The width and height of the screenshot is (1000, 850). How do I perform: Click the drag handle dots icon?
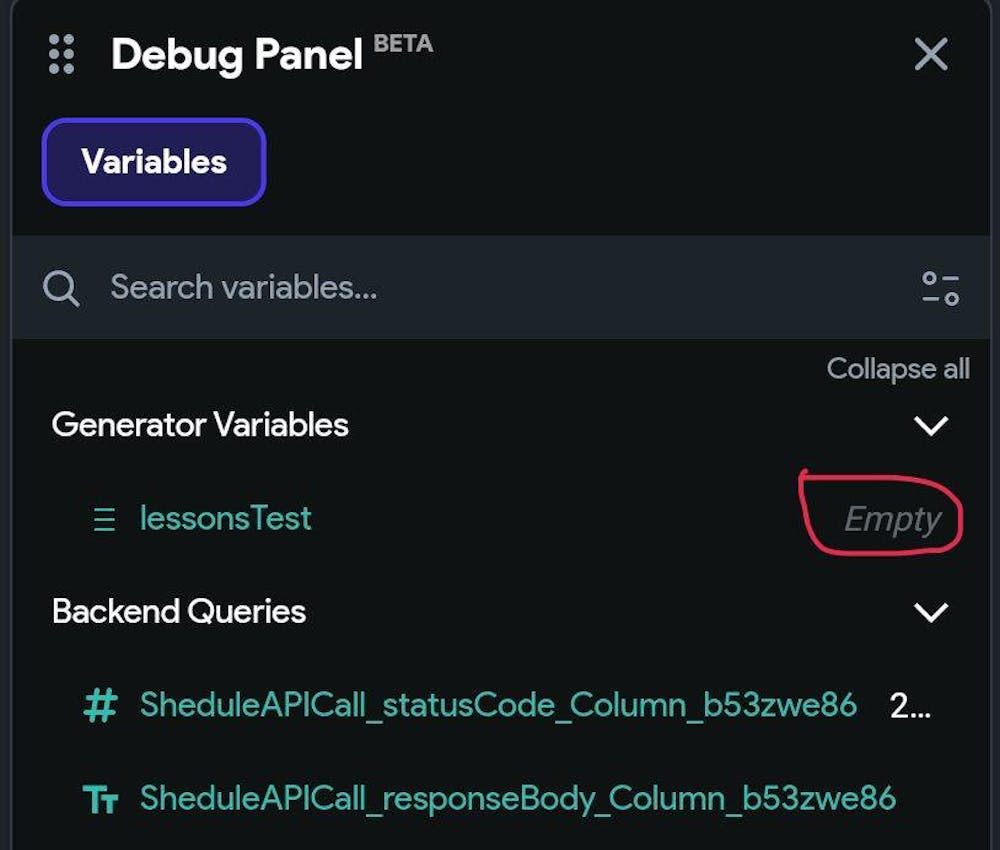tap(61, 54)
